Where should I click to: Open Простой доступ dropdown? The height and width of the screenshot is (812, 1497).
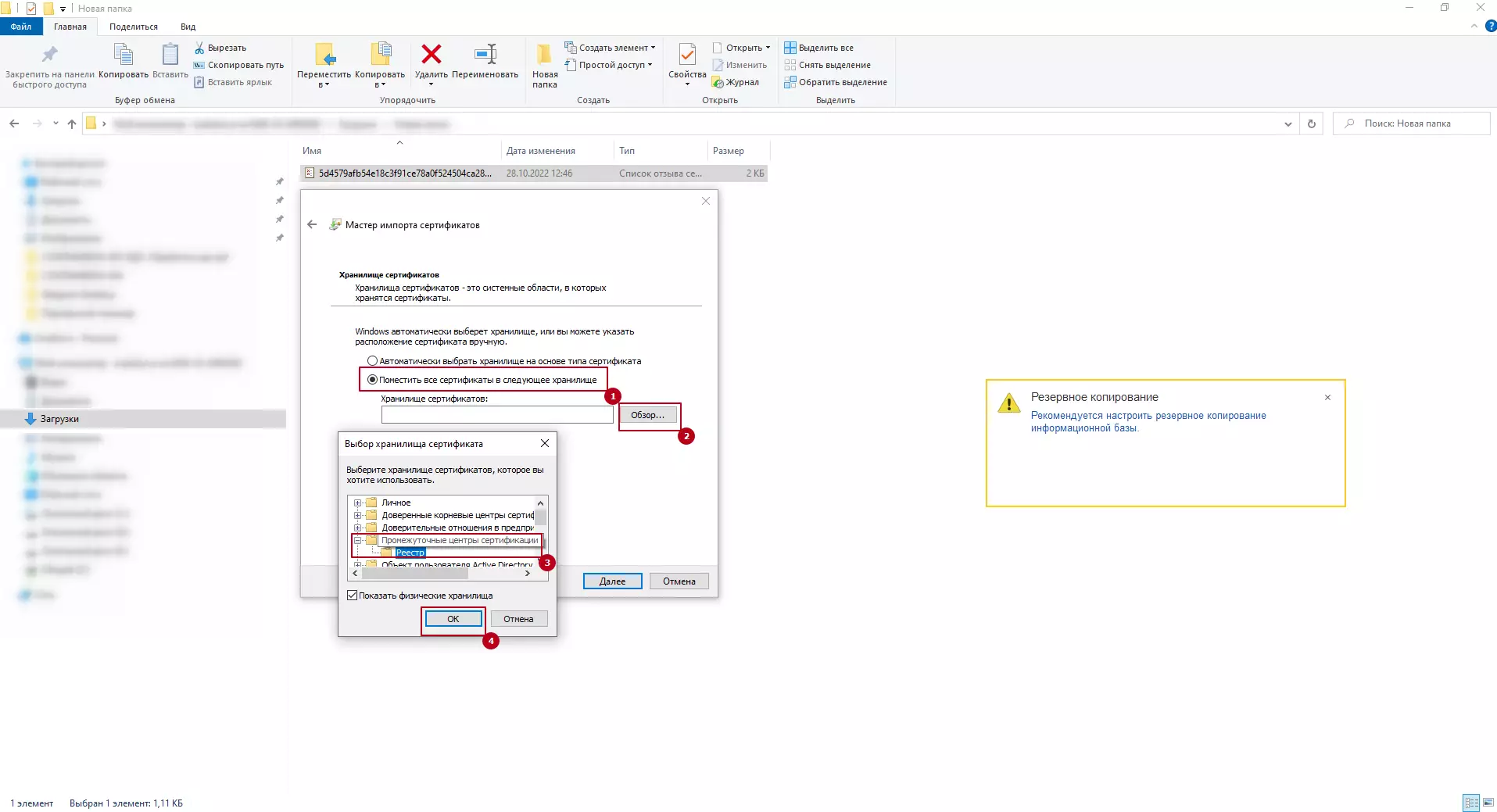click(x=608, y=65)
